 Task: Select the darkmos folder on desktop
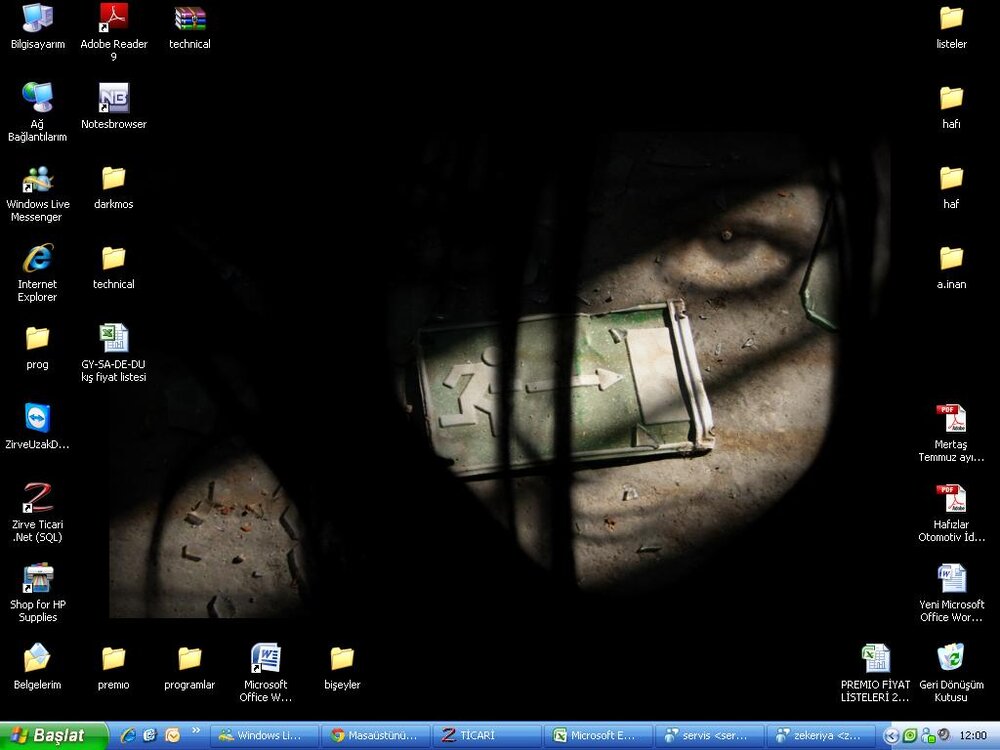(114, 180)
